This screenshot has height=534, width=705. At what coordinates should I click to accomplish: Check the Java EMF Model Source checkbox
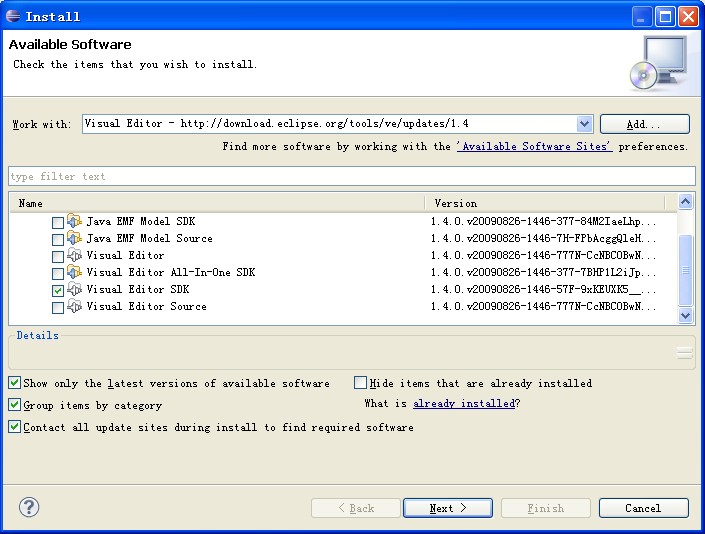58,240
